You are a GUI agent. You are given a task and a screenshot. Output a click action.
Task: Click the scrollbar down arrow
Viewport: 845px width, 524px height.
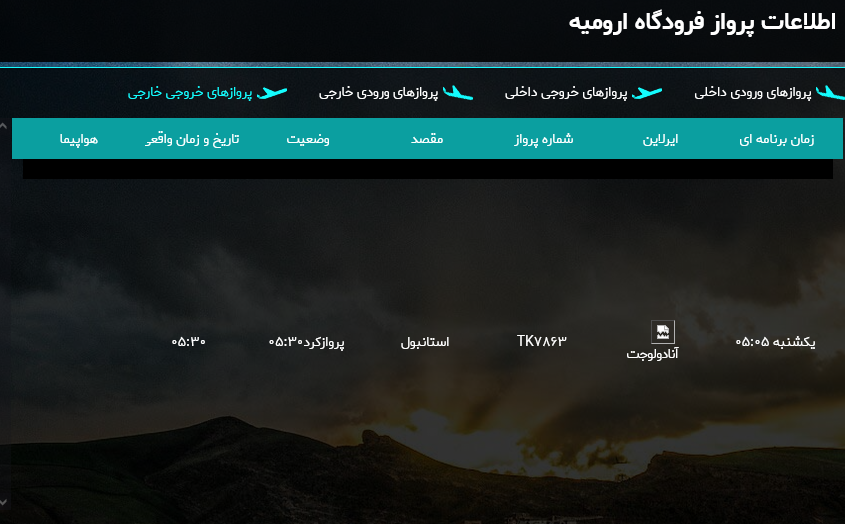3,502
